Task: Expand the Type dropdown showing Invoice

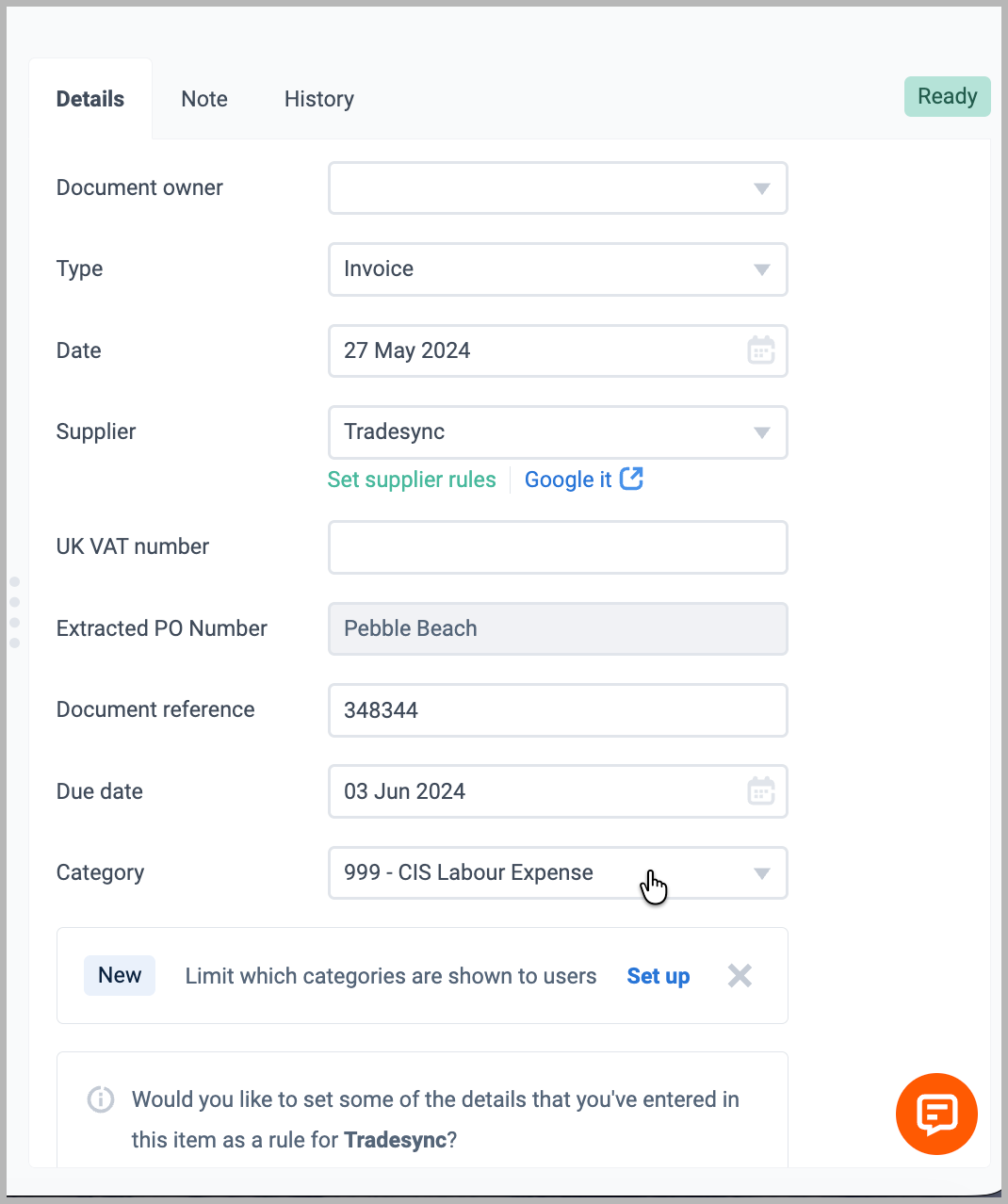Action: coord(558,269)
